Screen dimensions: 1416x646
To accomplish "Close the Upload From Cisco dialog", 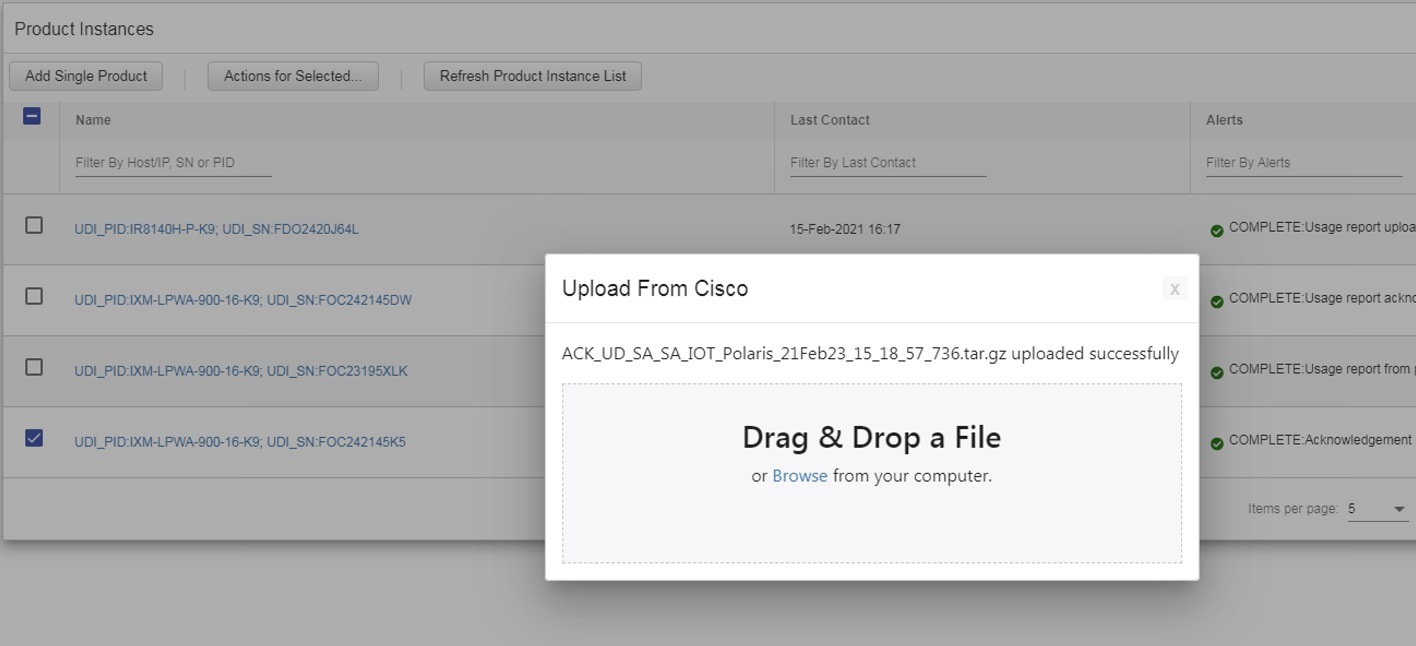I will click(1174, 289).
